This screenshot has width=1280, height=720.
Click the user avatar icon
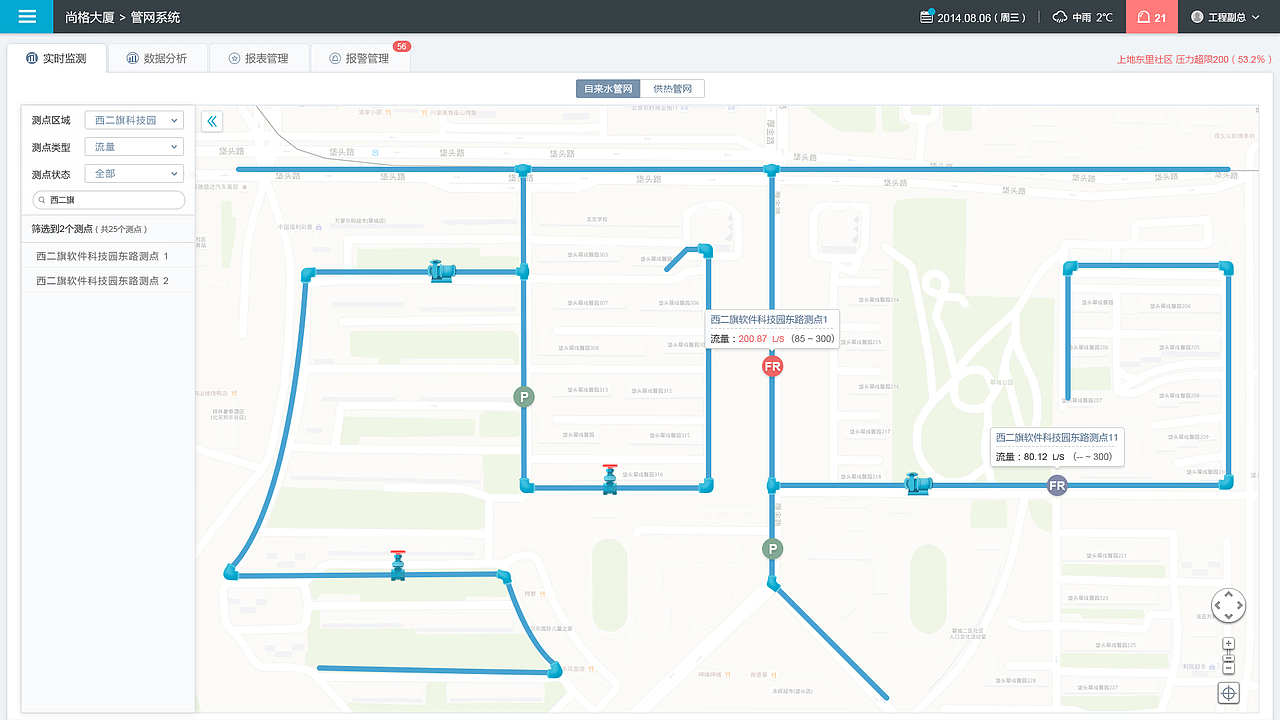point(1197,17)
